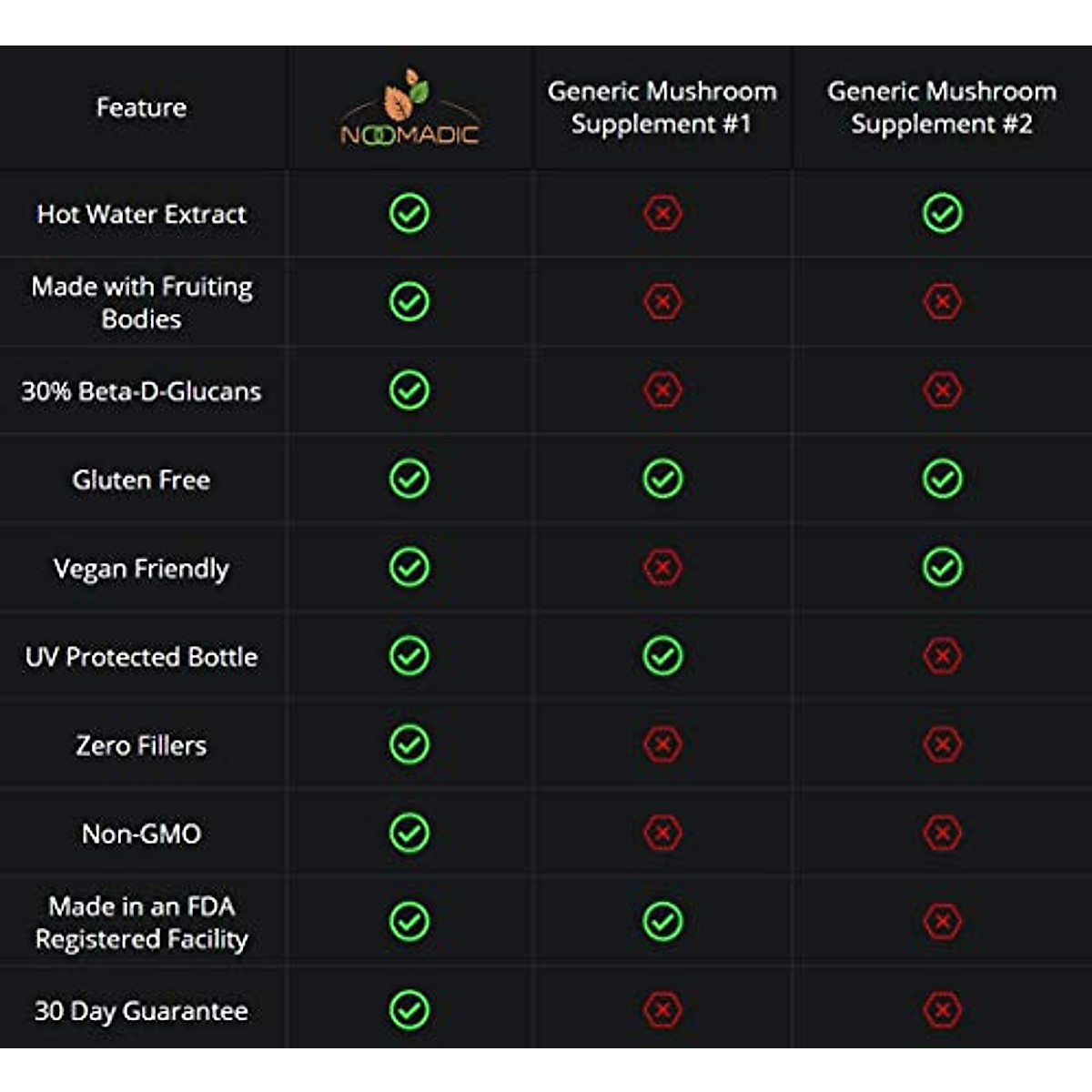Viewport: 1092px width, 1092px height.
Task: Click the Generic Mushroom Supplement #1 header
Action: coord(662,107)
